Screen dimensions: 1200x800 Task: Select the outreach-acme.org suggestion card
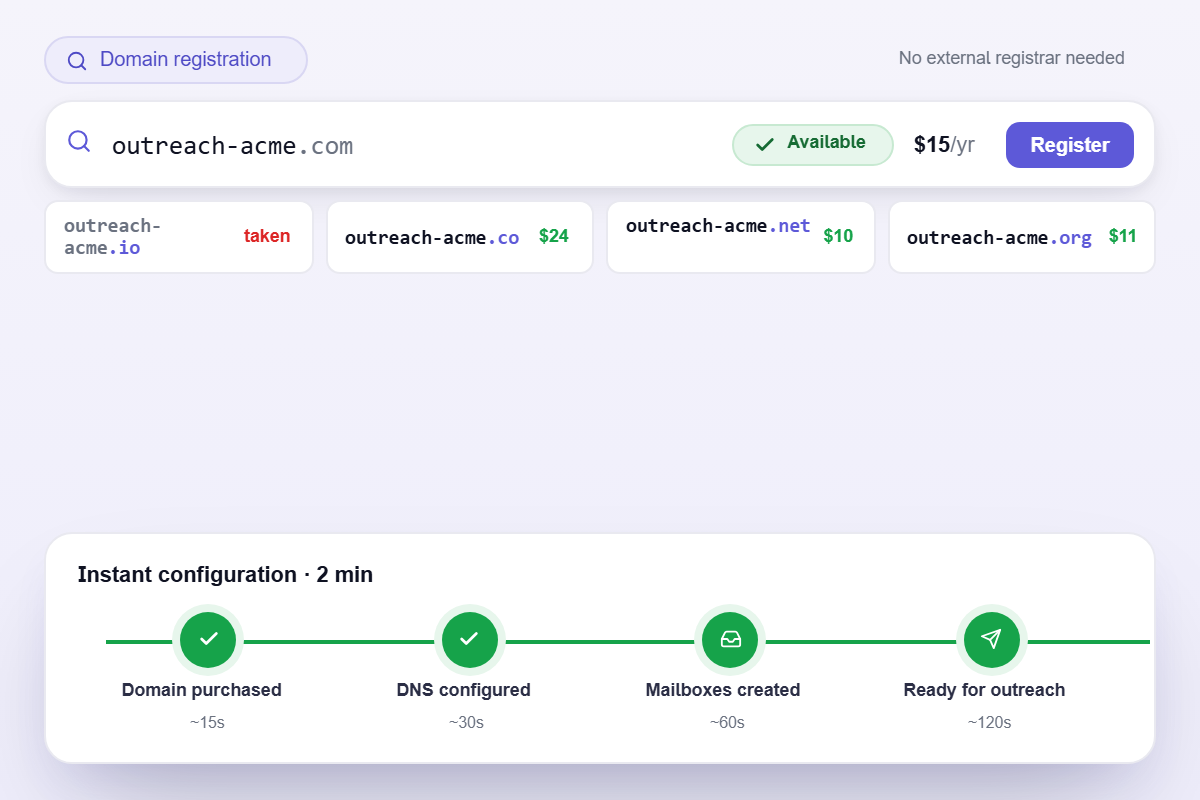coord(1022,237)
